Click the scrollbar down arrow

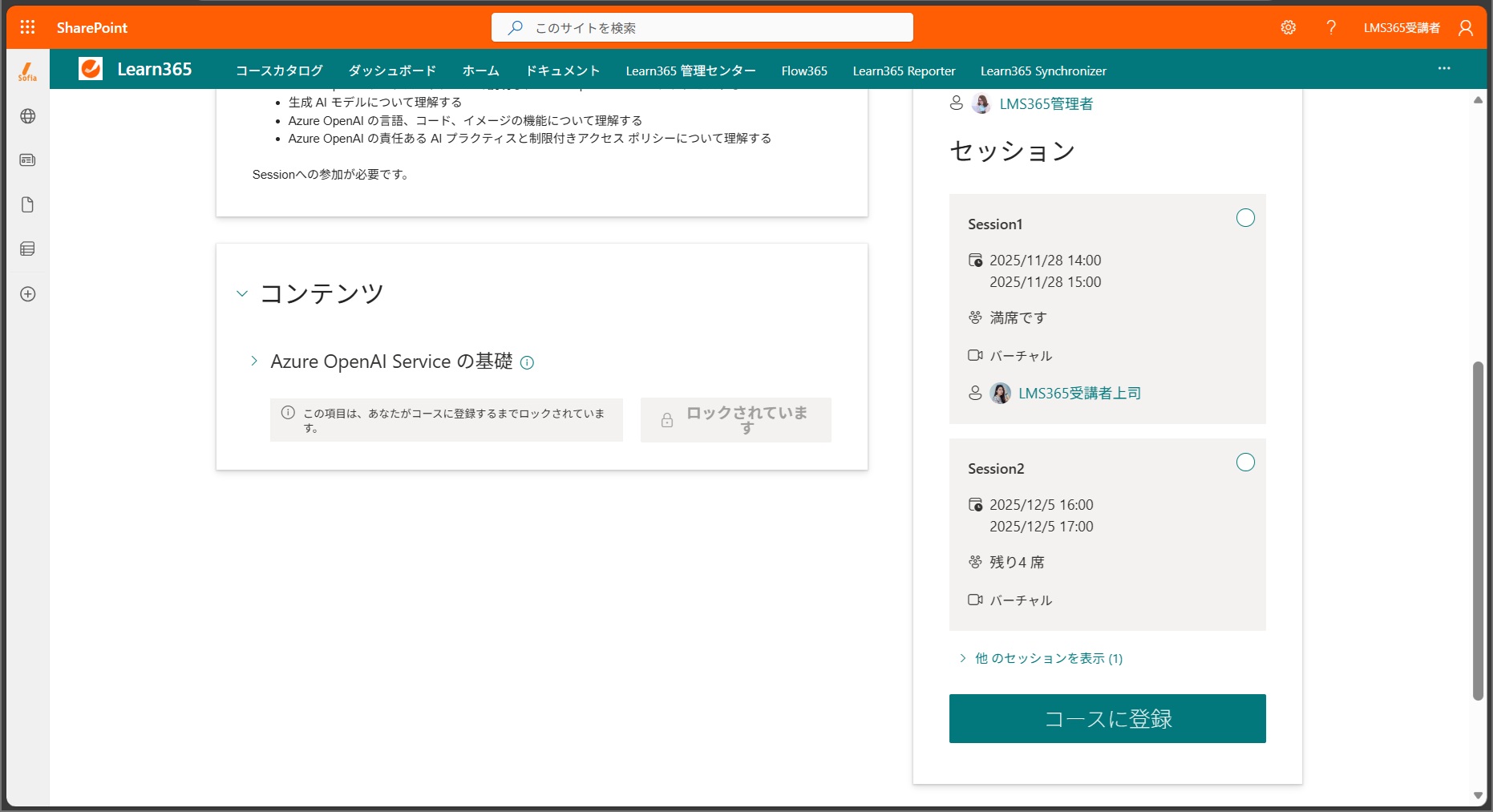click(x=1478, y=795)
